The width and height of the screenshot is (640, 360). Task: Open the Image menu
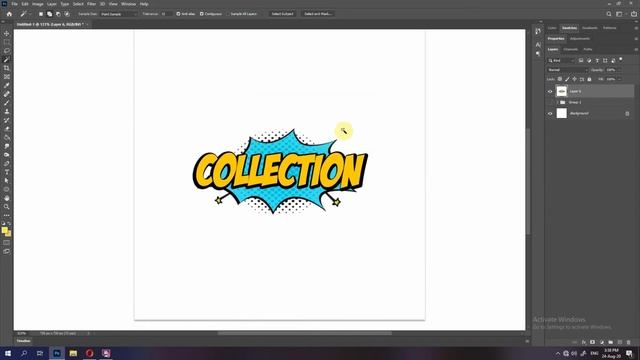(x=38, y=4)
